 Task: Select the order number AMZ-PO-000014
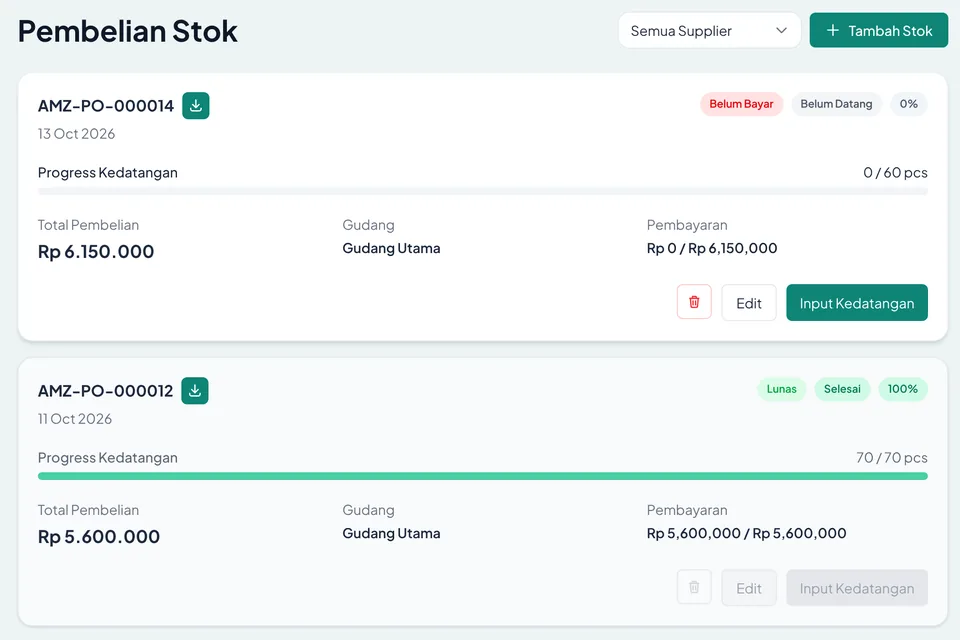pyautogui.click(x=106, y=106)
